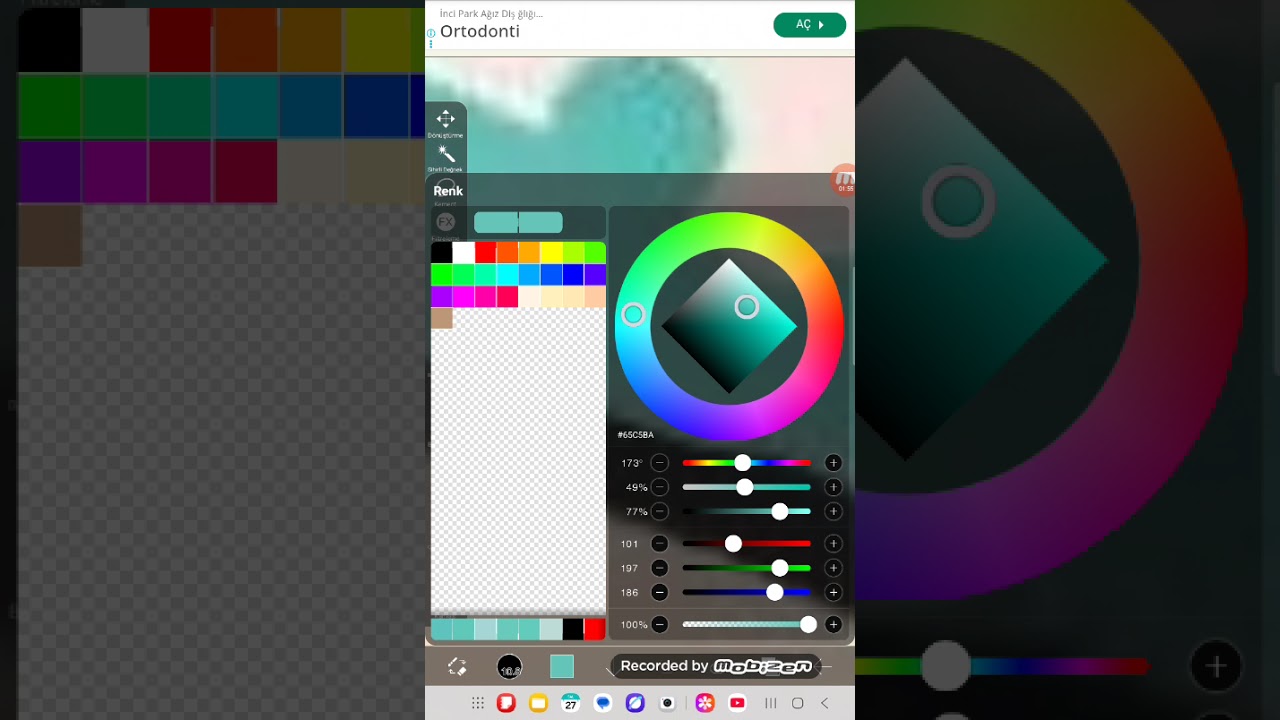Open the Ortodonti ad headline
Image resolution: width=1280 pixels, height=720 pixels.
tap(480, 31)
